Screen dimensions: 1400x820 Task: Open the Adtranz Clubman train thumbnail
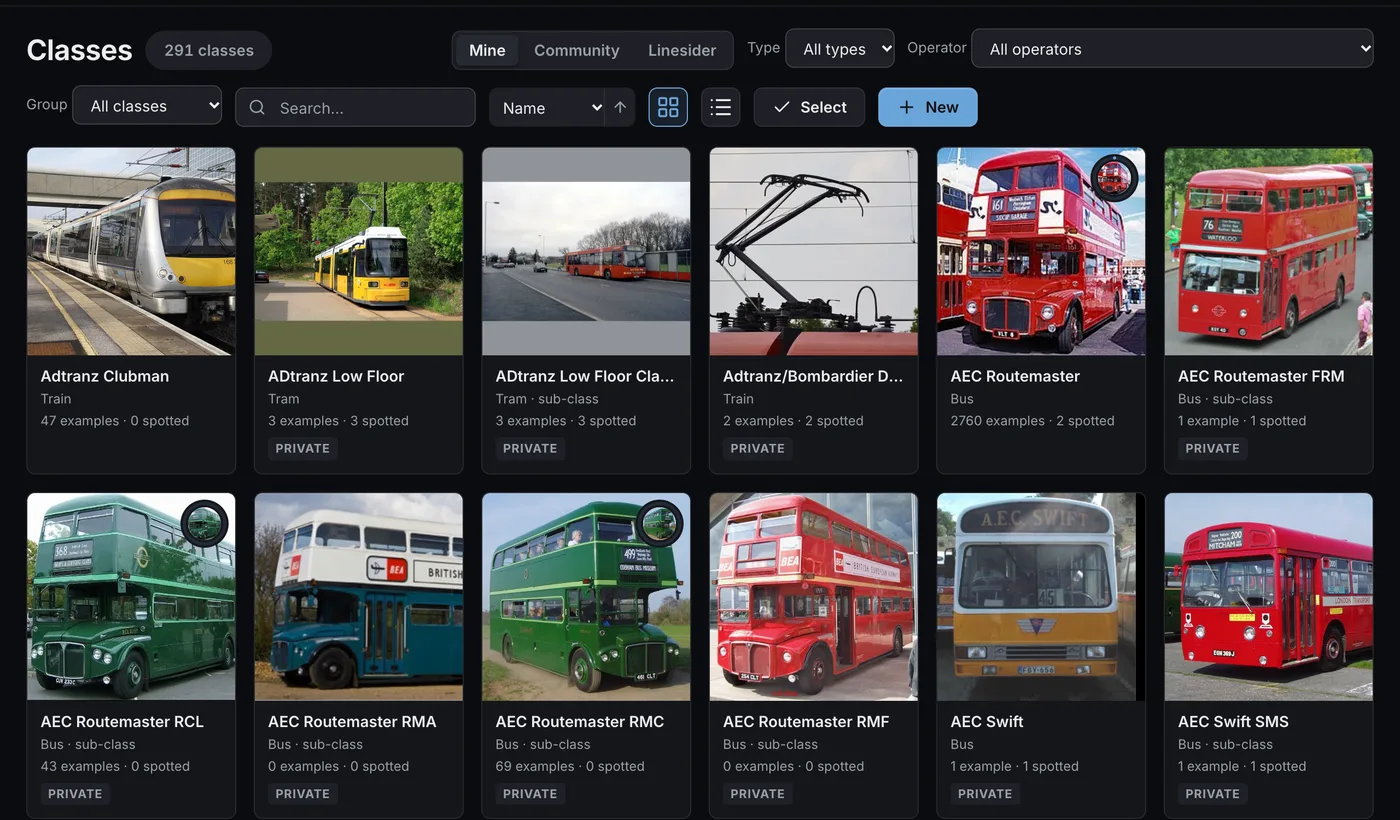click(131, 251)
